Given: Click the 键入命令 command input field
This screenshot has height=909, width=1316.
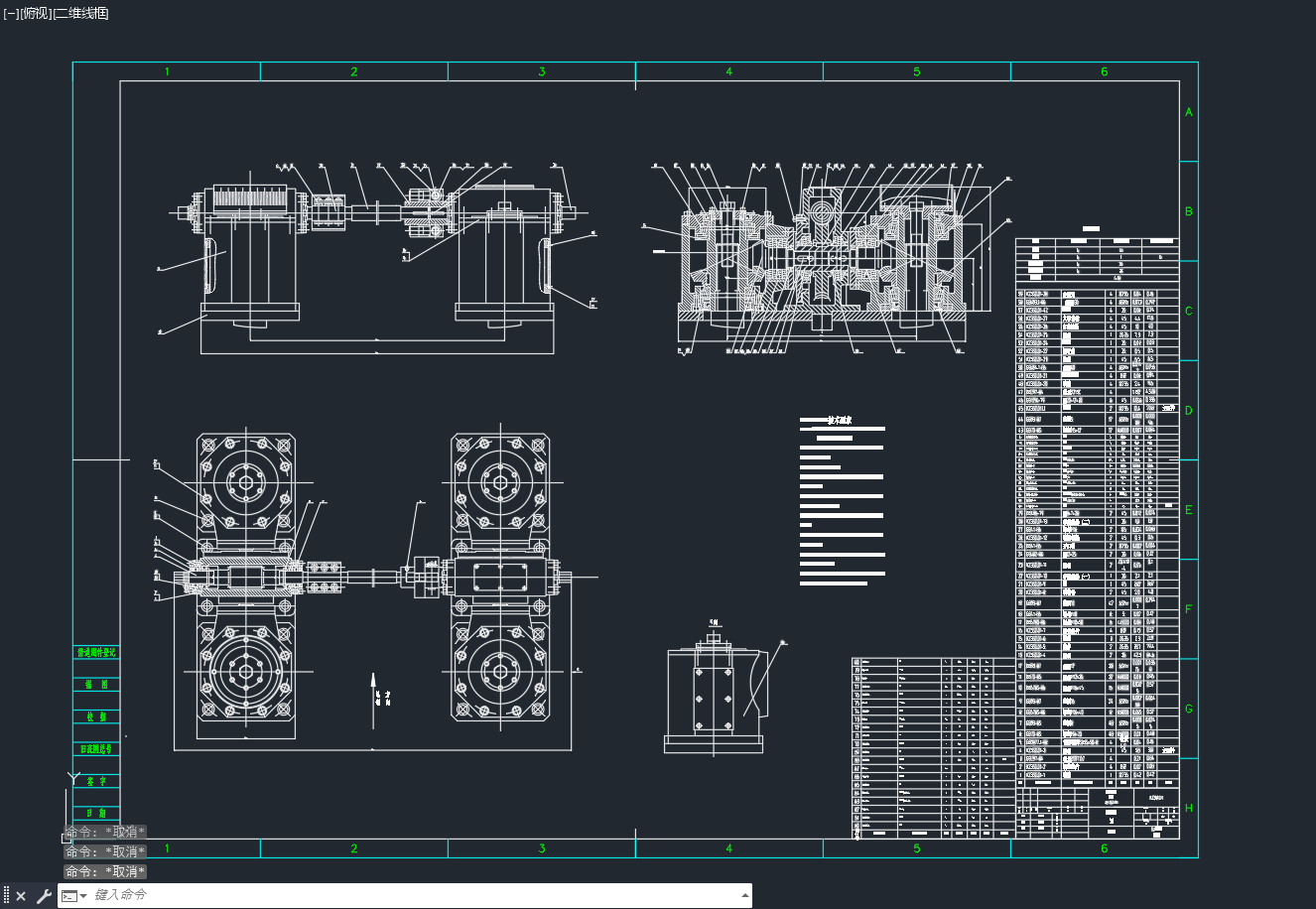Looking at the screenshot, I should [412, 895].
